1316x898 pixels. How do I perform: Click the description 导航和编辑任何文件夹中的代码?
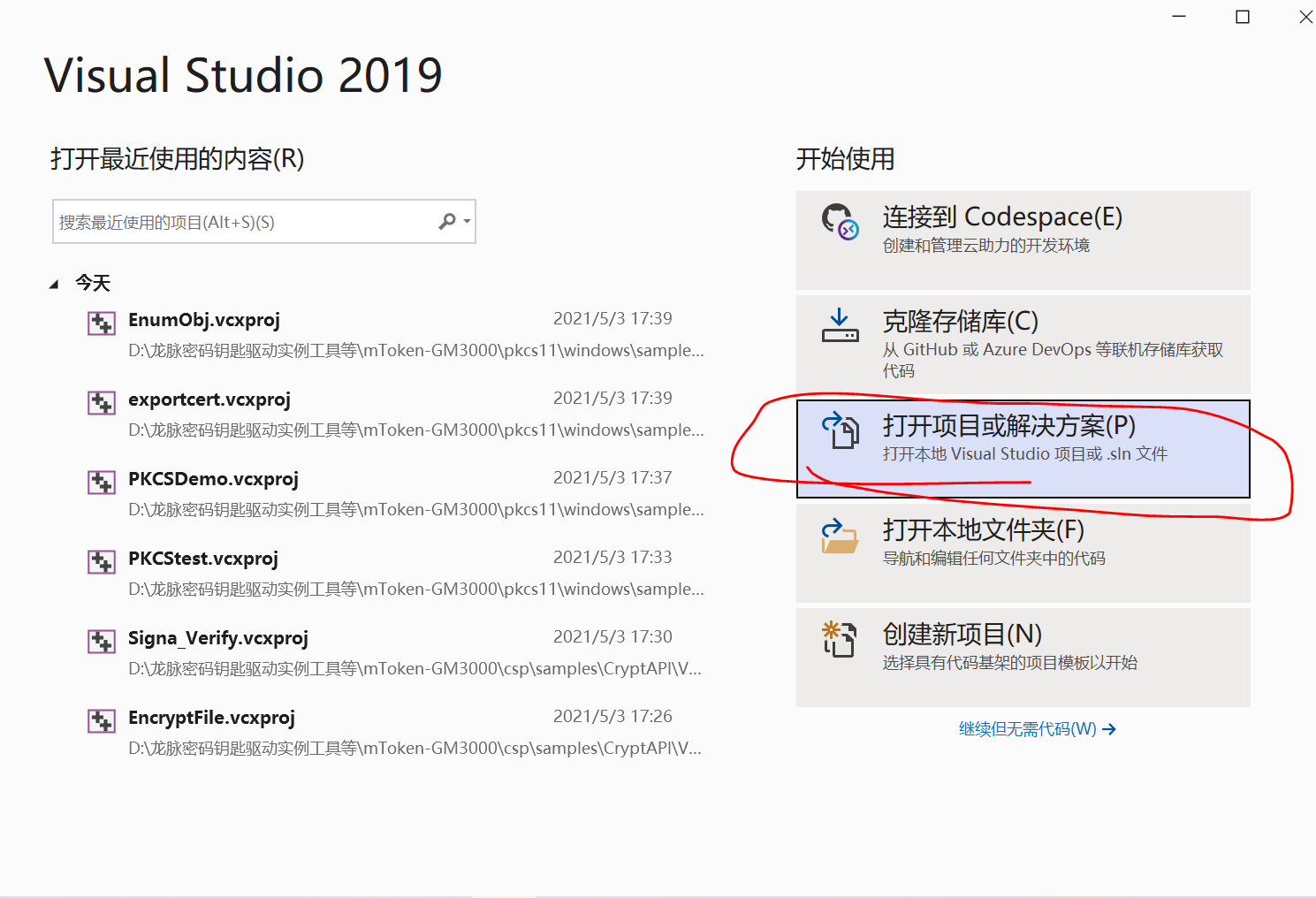[994, 559]
